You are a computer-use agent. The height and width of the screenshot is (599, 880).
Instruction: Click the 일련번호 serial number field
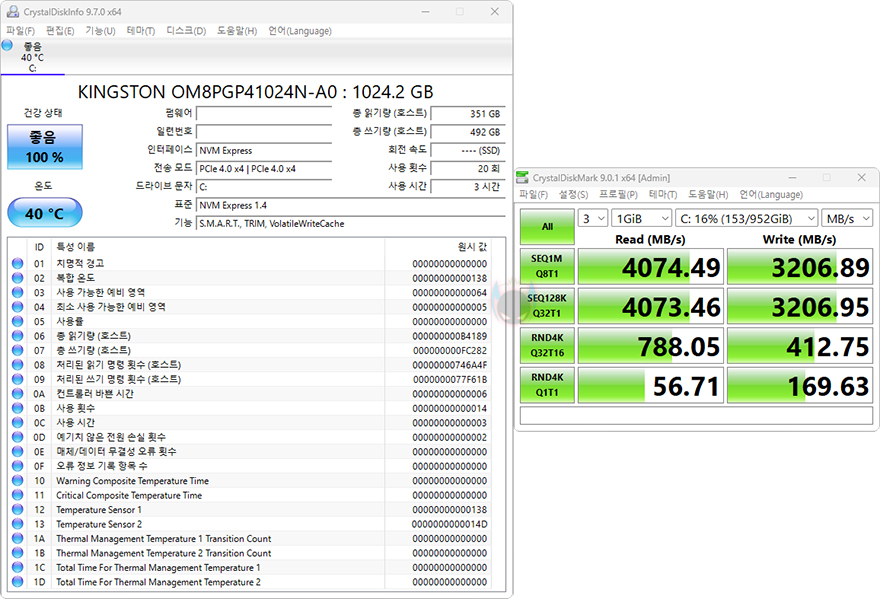(x=264, y=132)
